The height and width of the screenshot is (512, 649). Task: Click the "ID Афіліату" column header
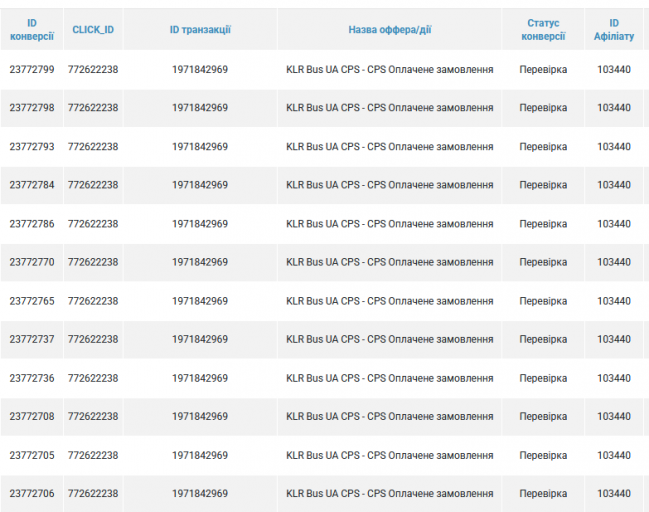pos(614,29)
